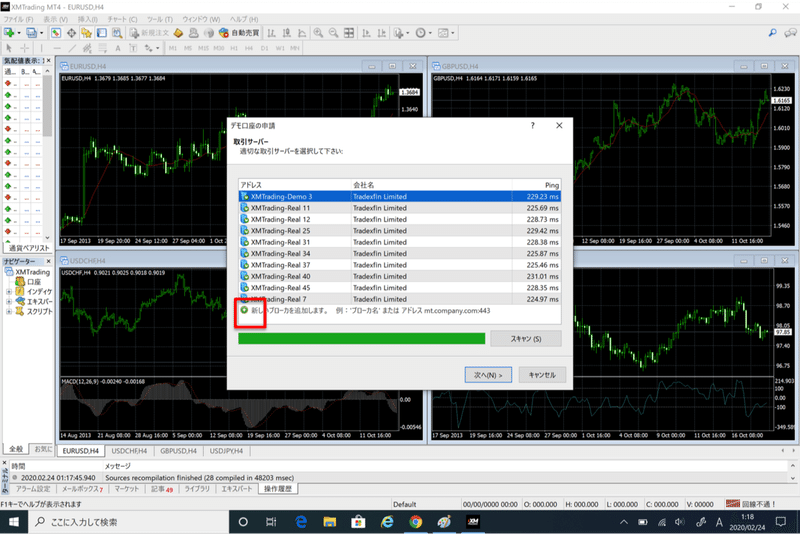This screenshot has width=800, height=534.
Task: Toggle 自動売買 auto trading button
Action: [x=239, y=33]
